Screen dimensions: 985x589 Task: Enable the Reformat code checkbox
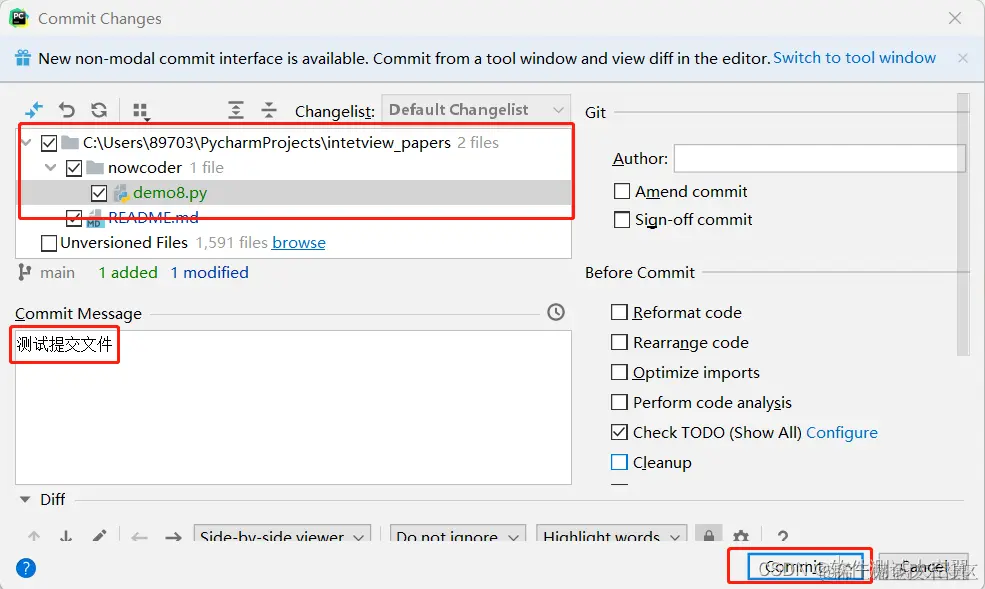pyautogui.click(x=619, y=312)
